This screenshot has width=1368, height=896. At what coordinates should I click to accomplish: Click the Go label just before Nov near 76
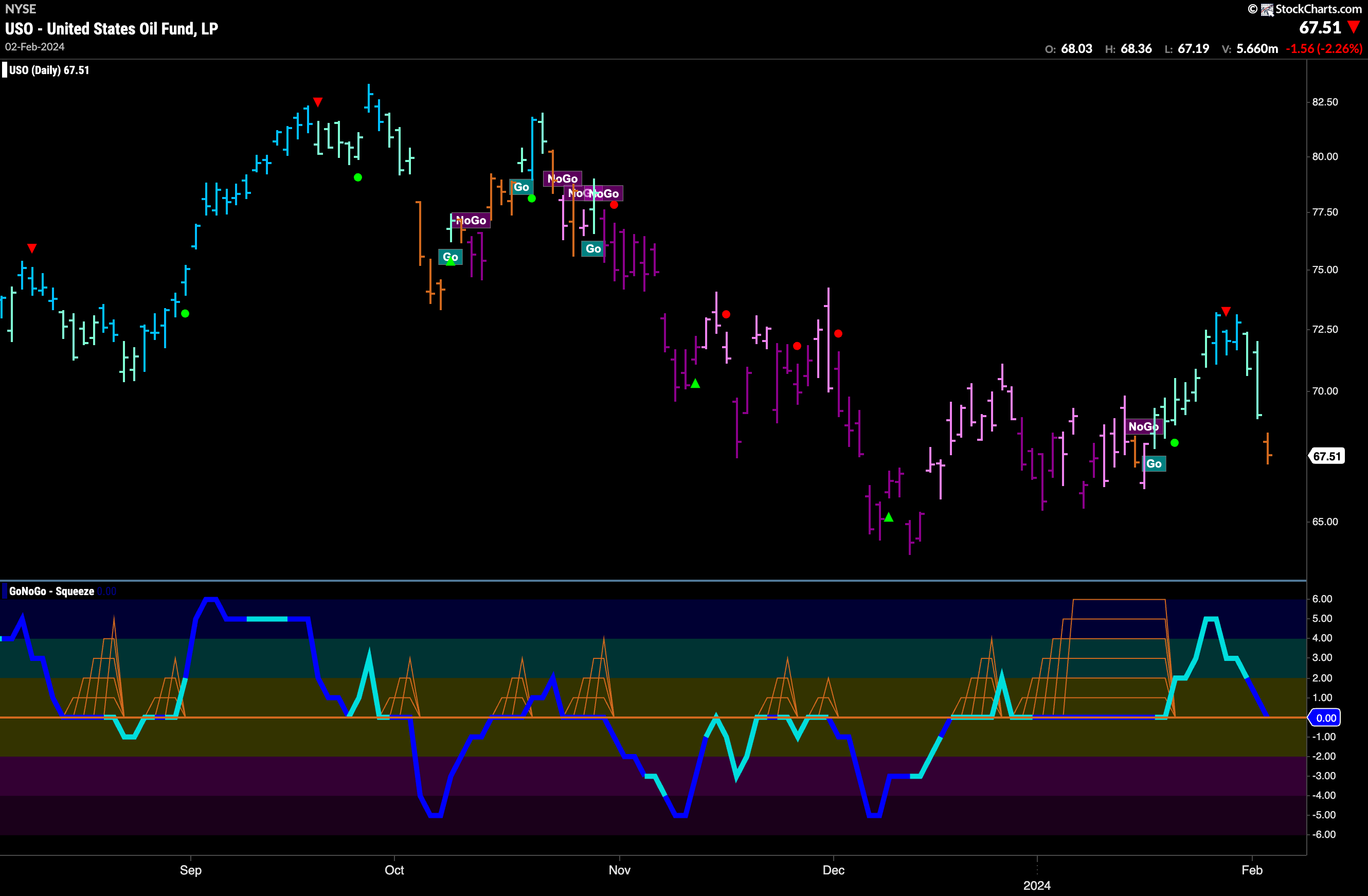pyautogui.click(x=593, y=248)
